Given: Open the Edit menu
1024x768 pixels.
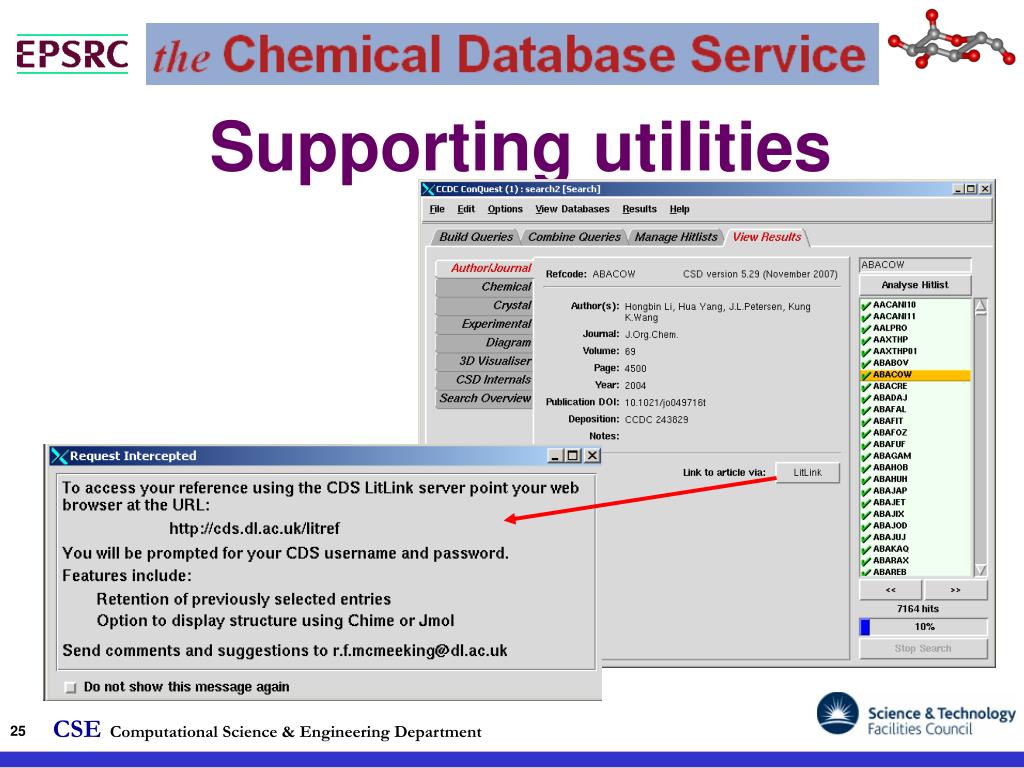Looking at the screenshot, I should 466,209.
